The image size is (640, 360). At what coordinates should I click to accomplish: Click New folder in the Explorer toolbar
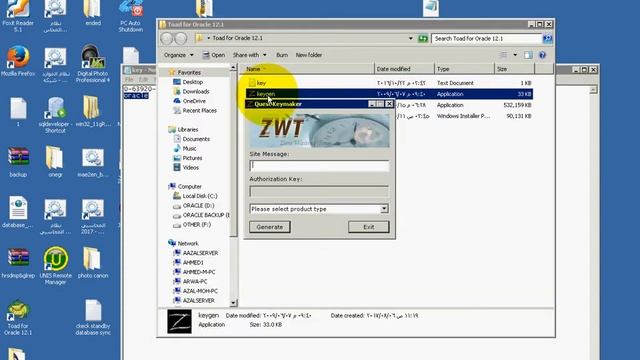coord(309,55)
